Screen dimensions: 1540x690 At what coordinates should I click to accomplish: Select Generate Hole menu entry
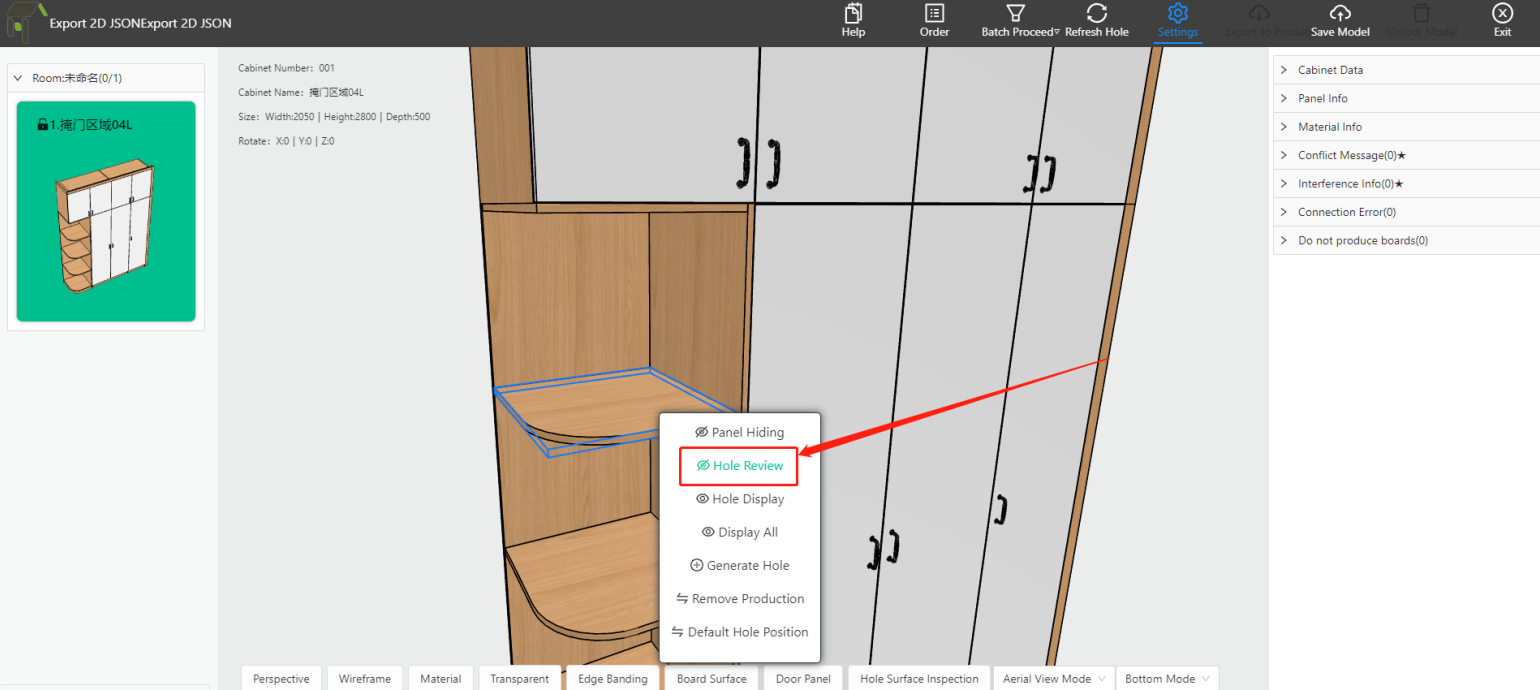(x=739, y=565)
